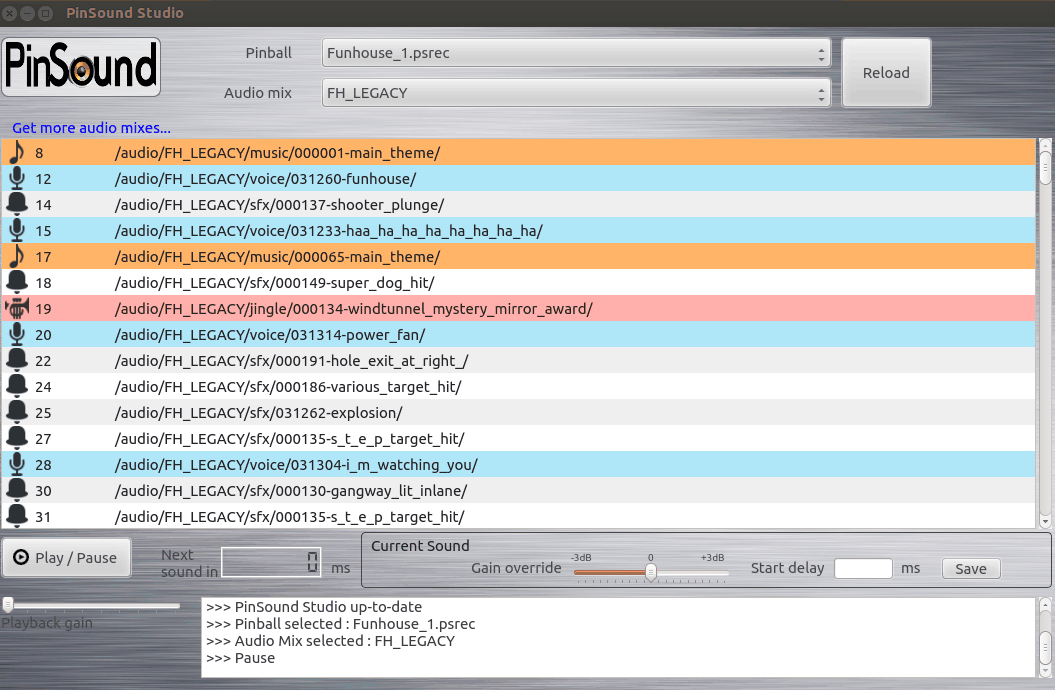The image size is (1055, 690).
Task: Save the current sound settings
Action: coord(971,569)
